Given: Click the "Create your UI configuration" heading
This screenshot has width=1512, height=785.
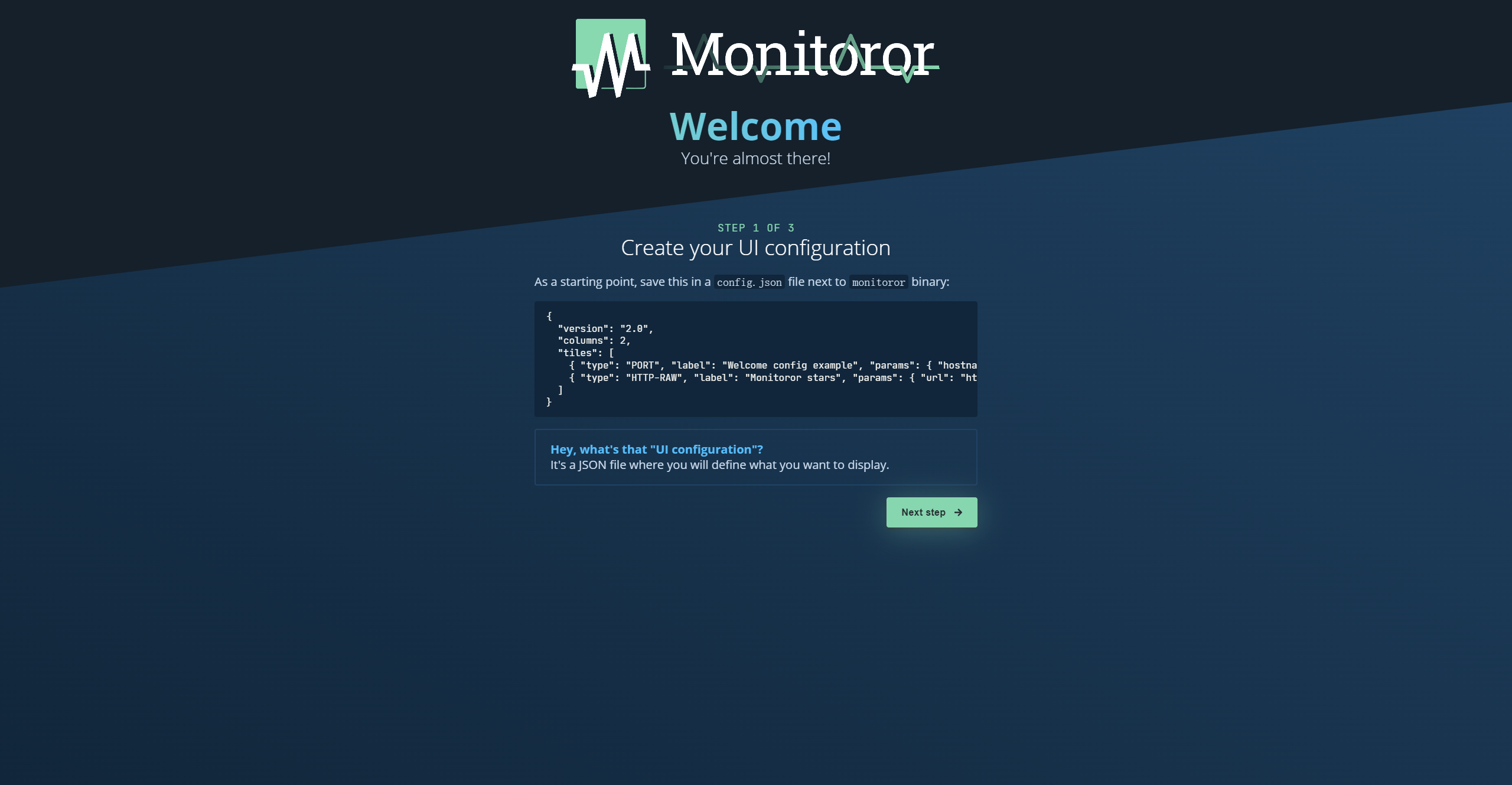Looking at the screenshot, I should click(756, 248).
